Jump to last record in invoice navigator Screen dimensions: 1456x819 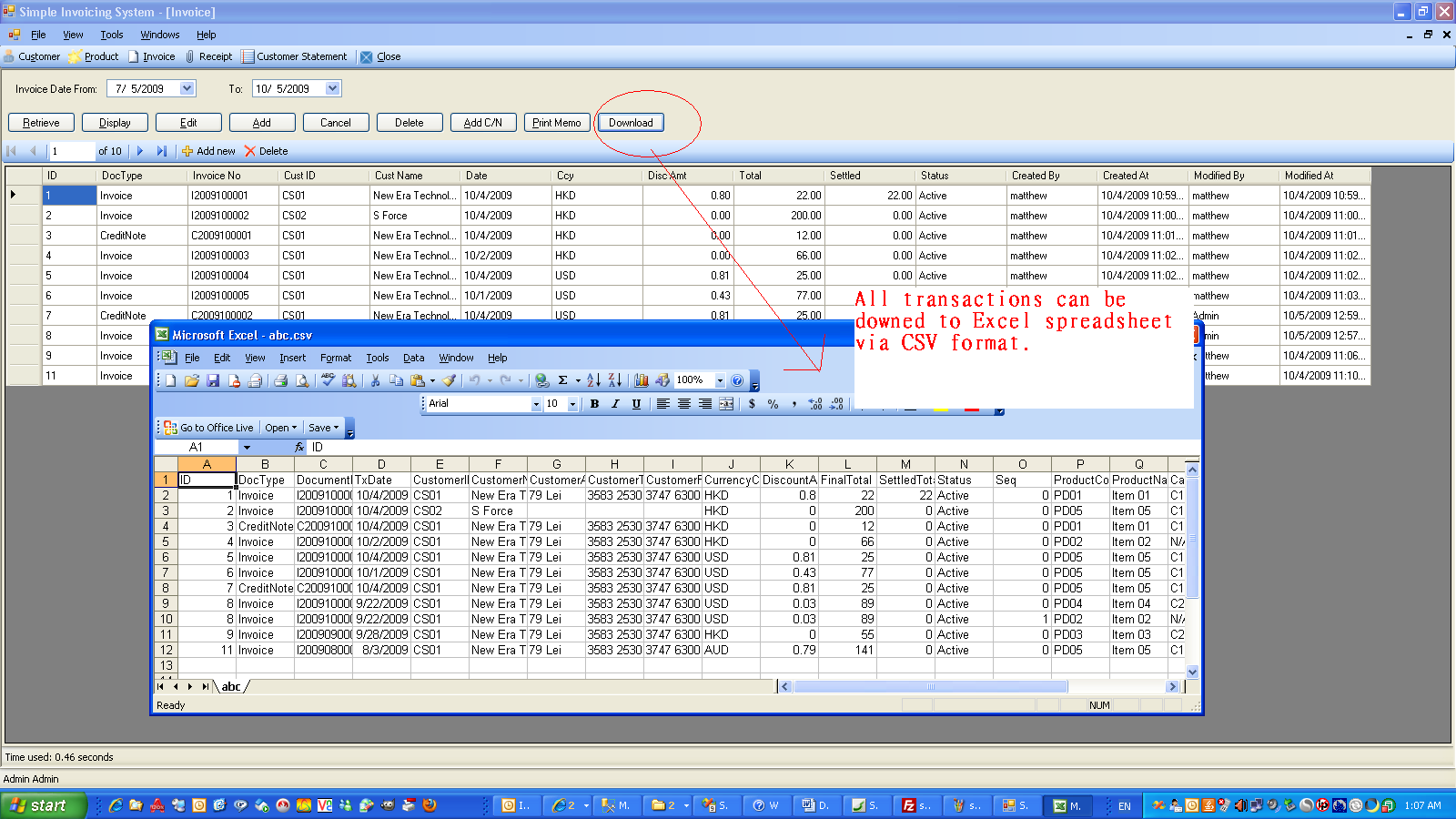coord(161,151)
